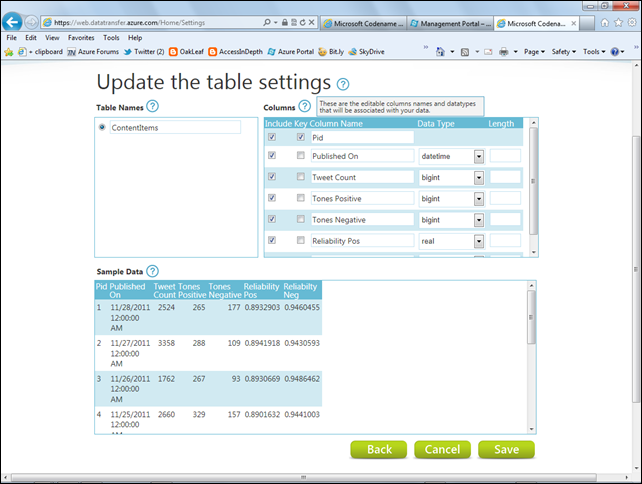Click the Print icon in command bar
The image size is (642, 484).
point(504,52)
